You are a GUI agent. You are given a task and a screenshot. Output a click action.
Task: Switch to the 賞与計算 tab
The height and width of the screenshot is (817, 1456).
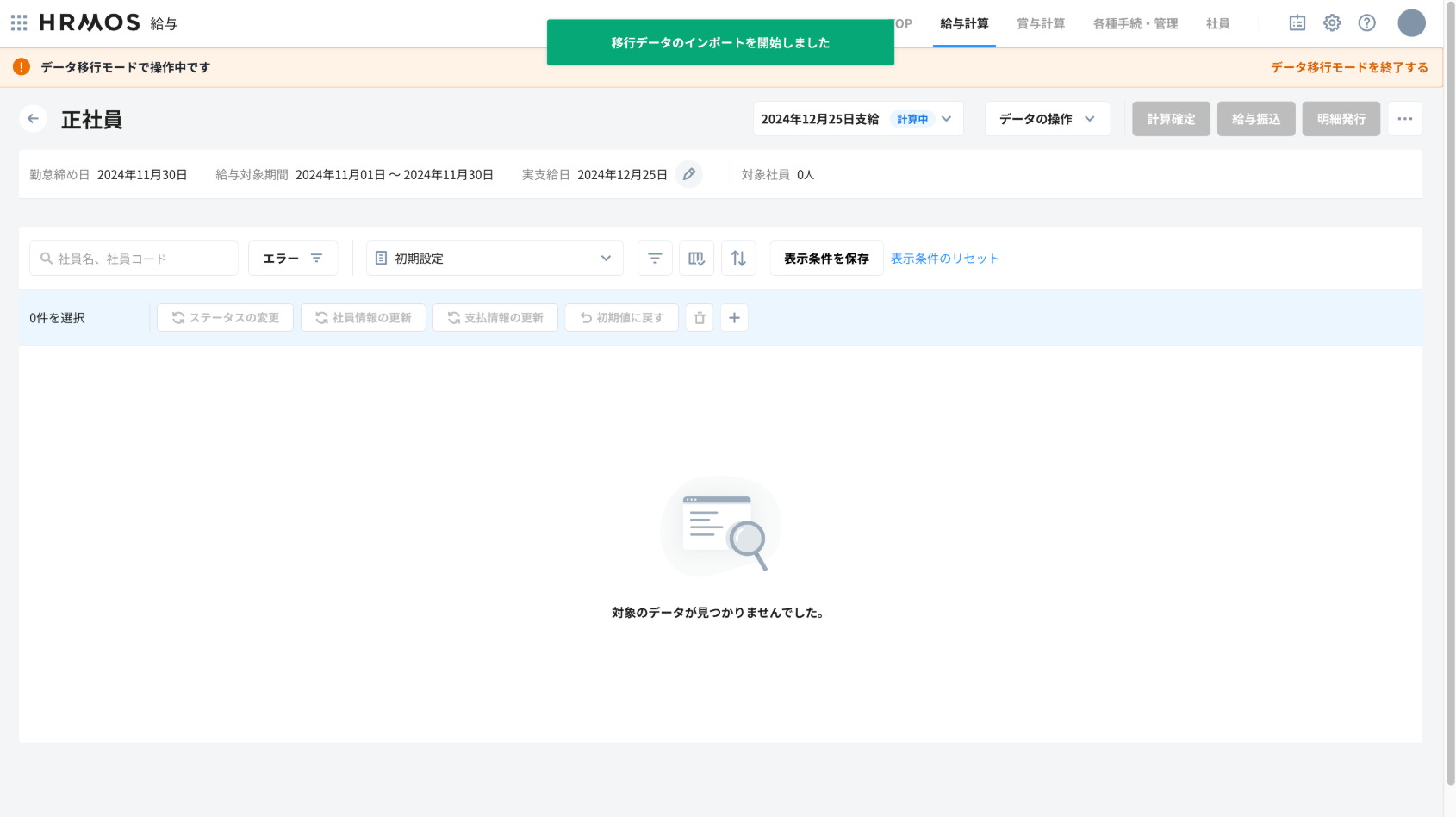click(x=1040, y=24)
